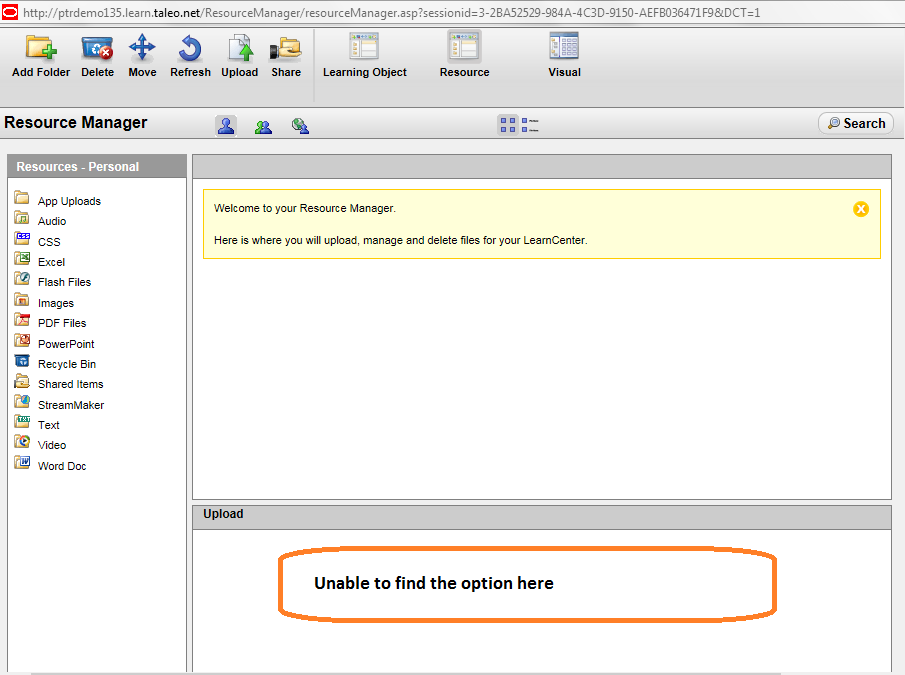Dismiss the yellow welcome message
905x675 pixels.
[861, 209]
